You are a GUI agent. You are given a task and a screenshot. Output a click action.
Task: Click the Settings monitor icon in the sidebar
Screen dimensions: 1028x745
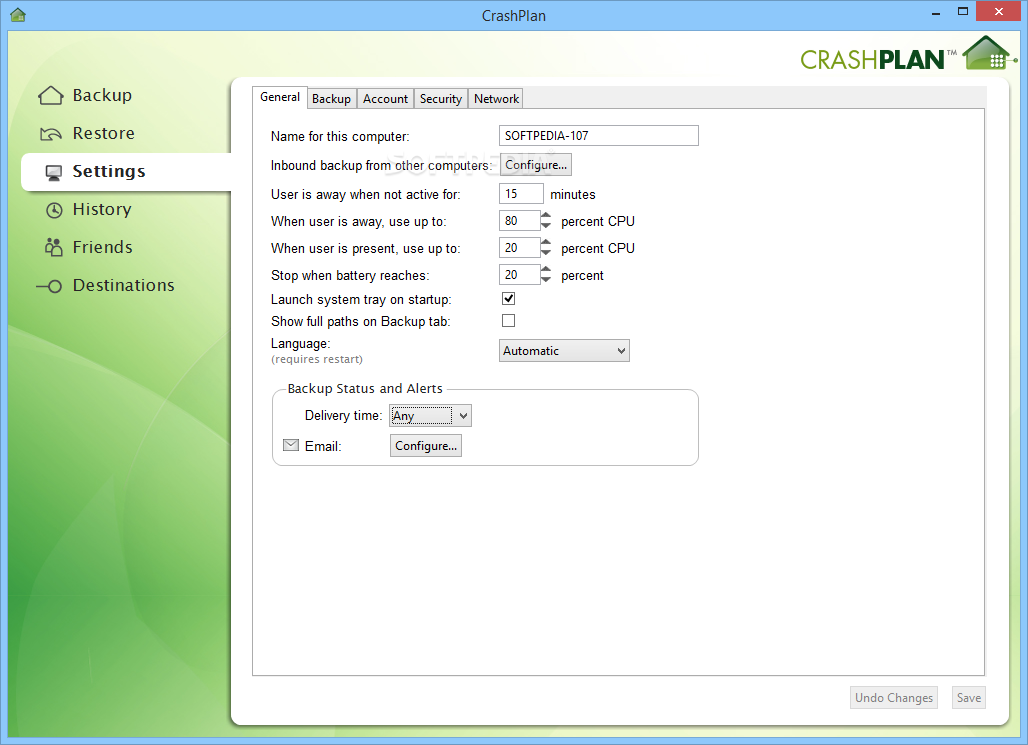[x=54, y=172]
